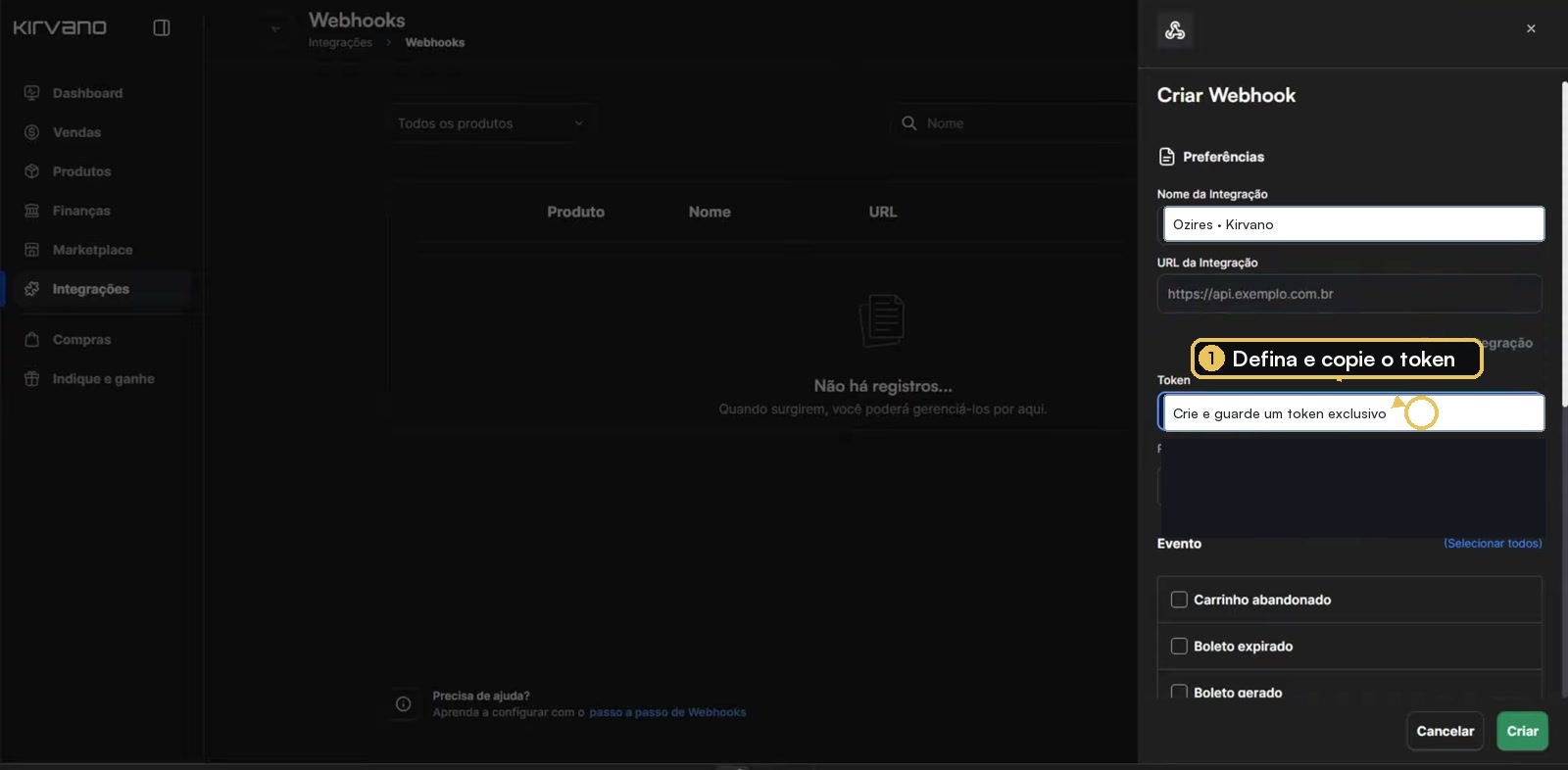Image resolution: width=1568 pixels, height=770 pixels.
Task: Tick the Boleto gerado checkbox
Action: click(1179, 692)
